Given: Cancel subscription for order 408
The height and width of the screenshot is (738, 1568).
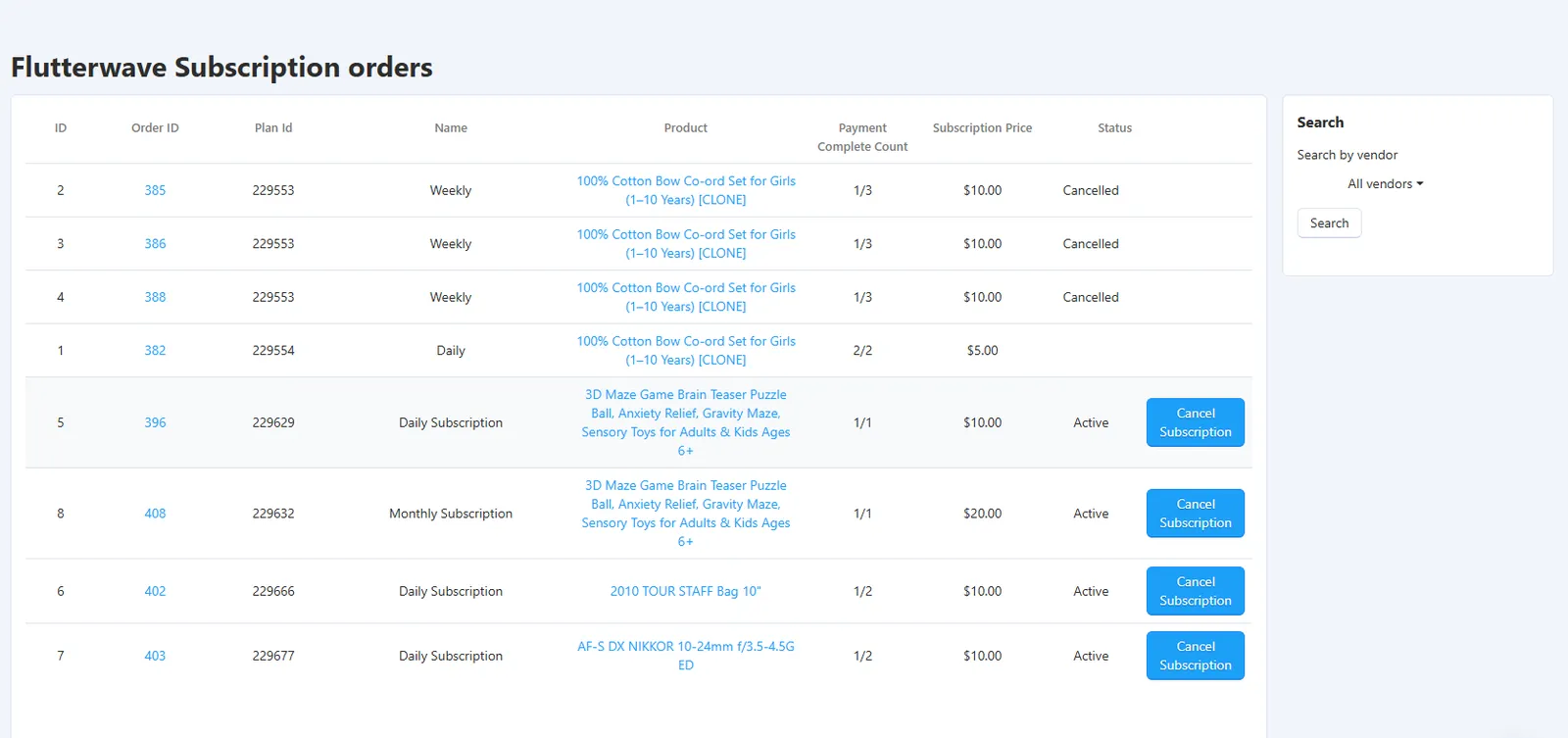Looking at the screenshot, I should click(x=1196, y=514).
